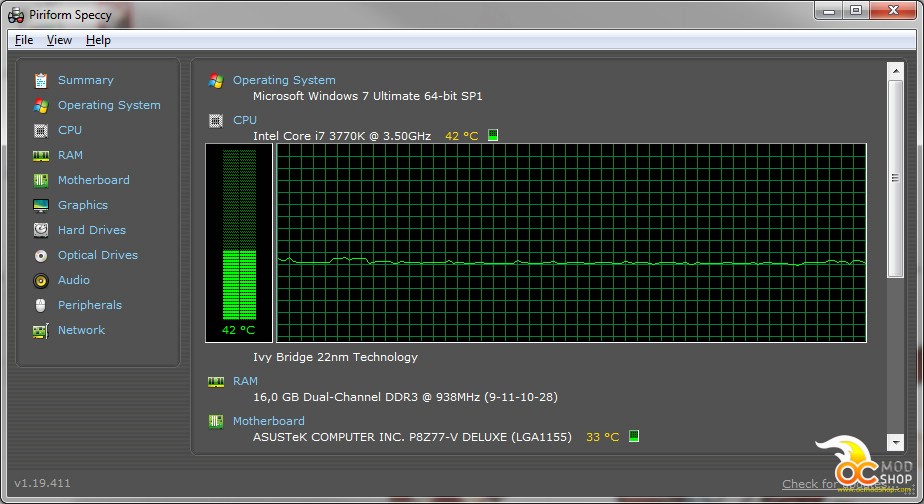Click the CPU chip icon in sidebar
924x504 pixels.
(x=41, y=130)
